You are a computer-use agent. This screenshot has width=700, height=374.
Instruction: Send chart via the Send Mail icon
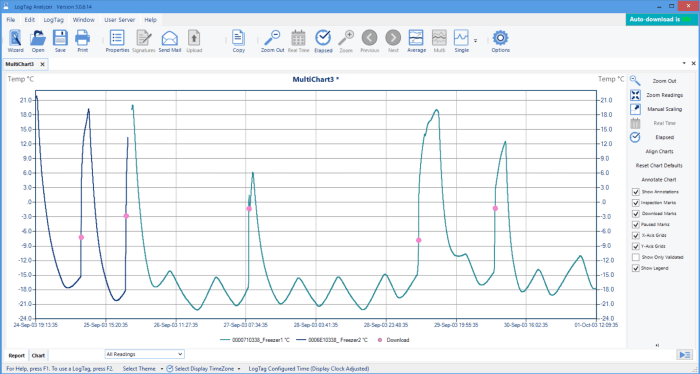[x=170, y=41]
